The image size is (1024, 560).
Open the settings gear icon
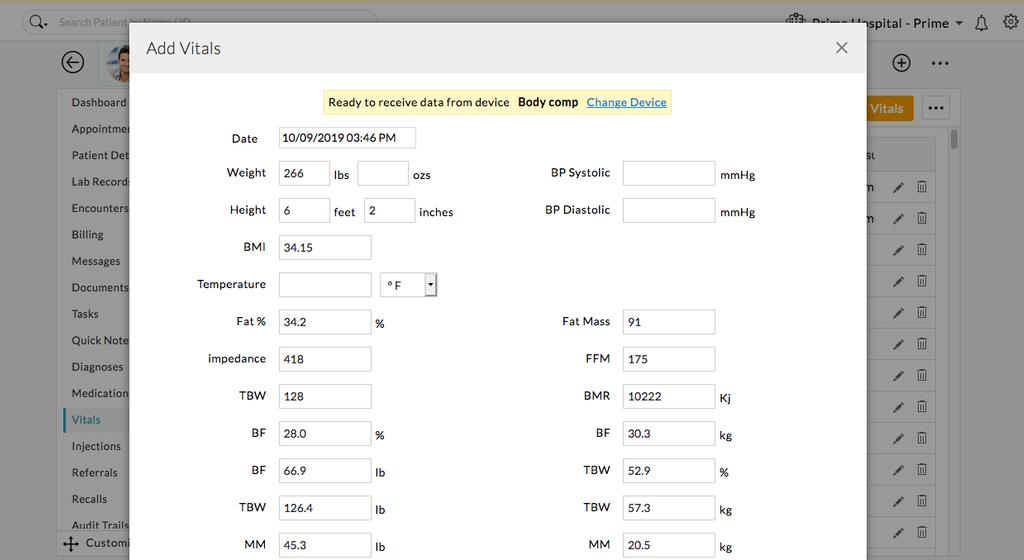point(1010,22)
